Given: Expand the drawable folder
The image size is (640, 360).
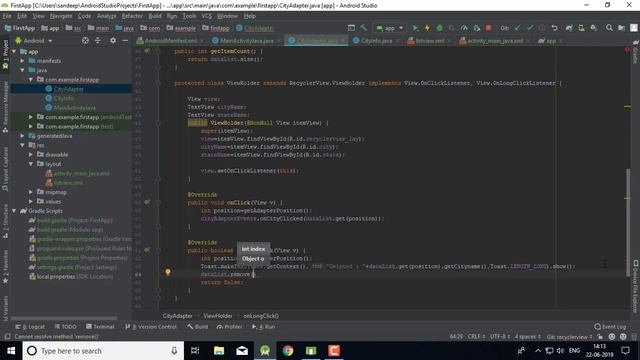Looking at the screenshot, I should pyautogui.click(x=31, y=155).
